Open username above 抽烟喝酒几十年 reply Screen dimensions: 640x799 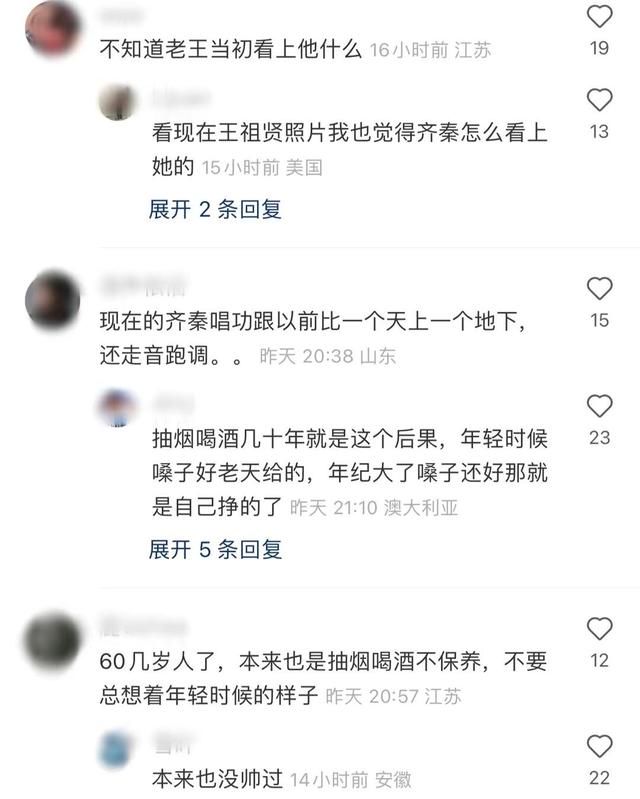point(173,403)
